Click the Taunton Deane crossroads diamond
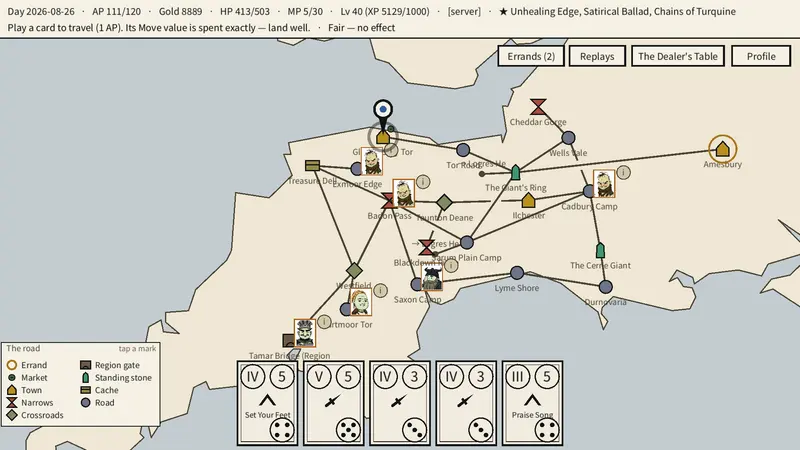 tap(444, 202)
